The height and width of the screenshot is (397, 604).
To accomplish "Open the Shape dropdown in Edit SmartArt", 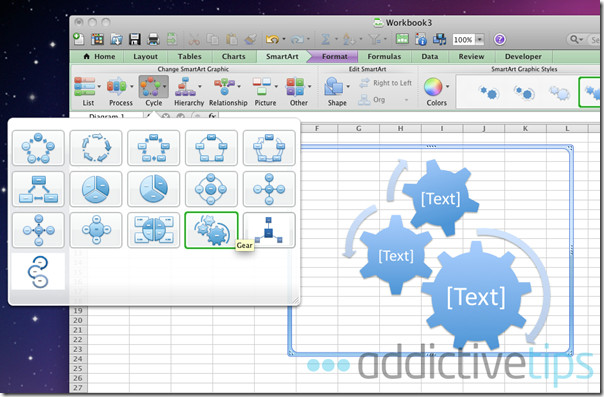I will tap(337, 91).
